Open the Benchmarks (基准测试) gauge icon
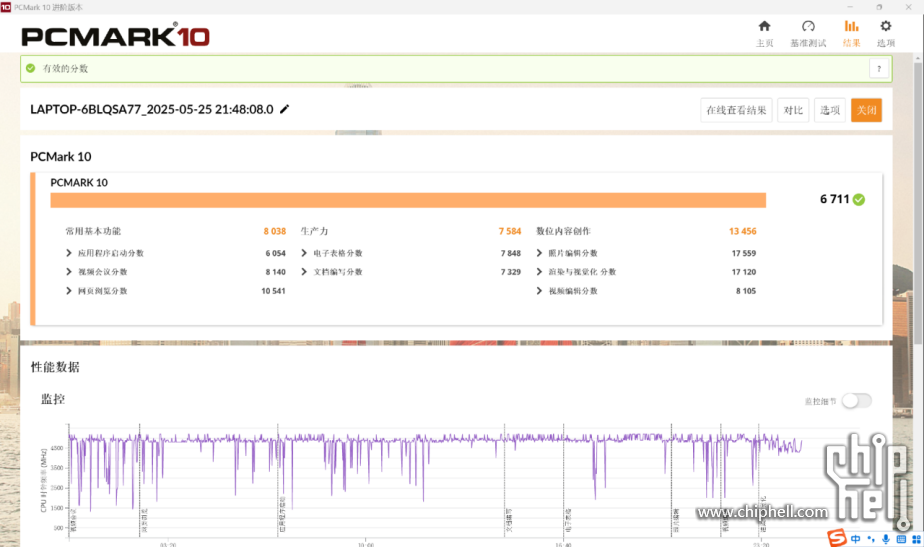 coord(808,26)
